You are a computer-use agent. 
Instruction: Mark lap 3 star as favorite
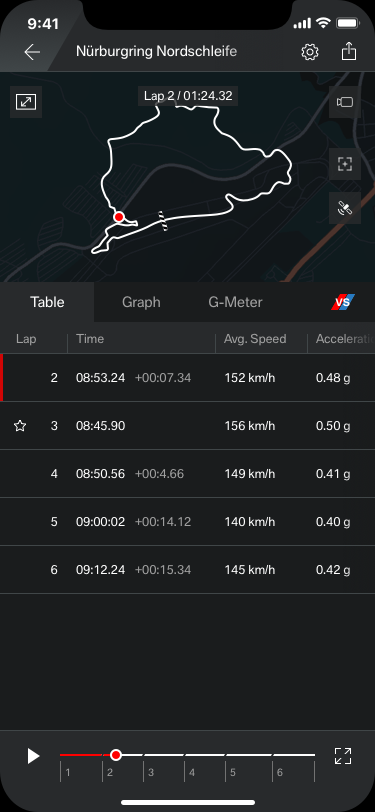pos(20,426)
